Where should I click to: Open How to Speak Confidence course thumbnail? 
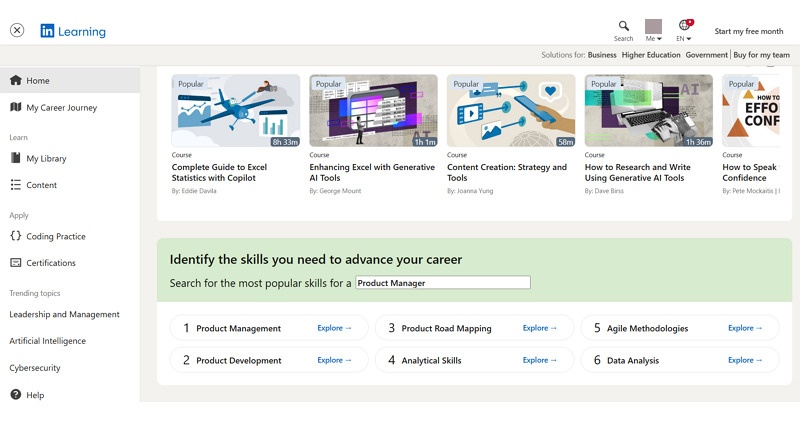click(x=751, y=111)
